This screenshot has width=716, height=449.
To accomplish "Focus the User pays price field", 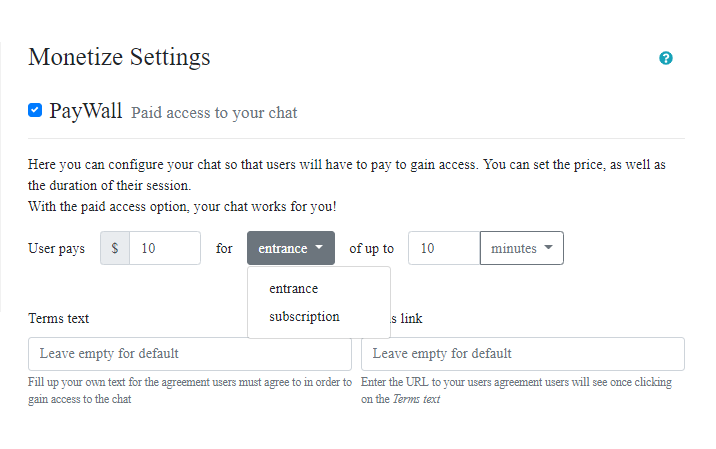I will pyautogui.click(x=165, y=248).
